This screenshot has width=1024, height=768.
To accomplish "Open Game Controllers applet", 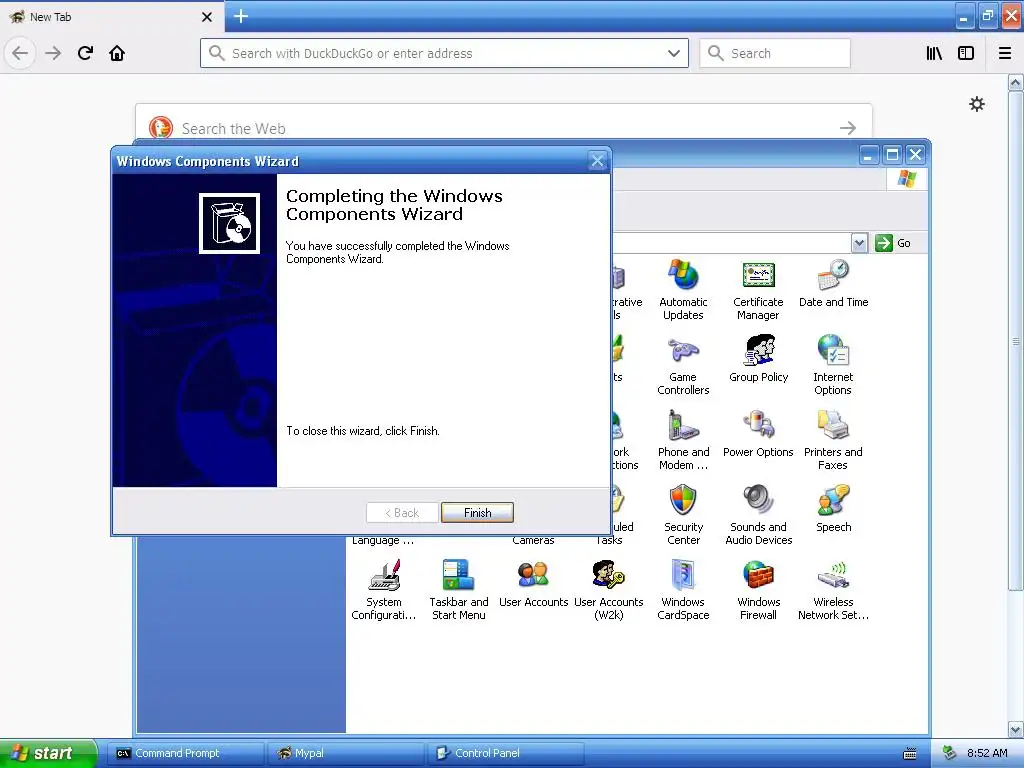I will point(683,365).
